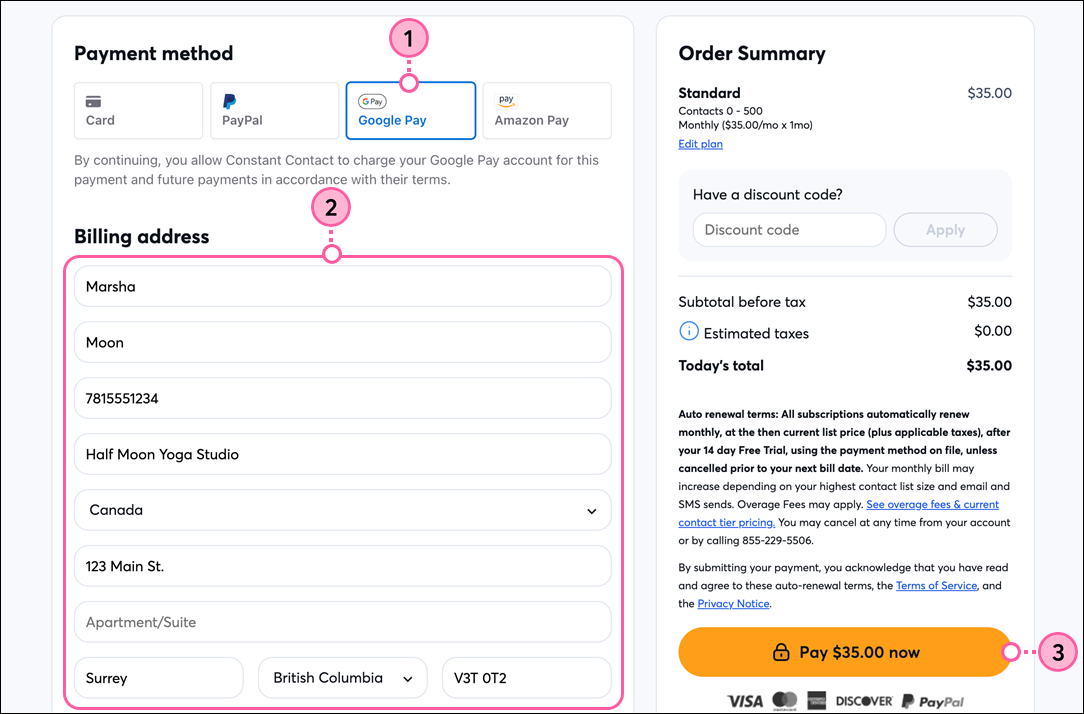Click the credit card icon on the Card tile
The height and width of the screenshot is (714, 1084).
[x=93, y=101]
